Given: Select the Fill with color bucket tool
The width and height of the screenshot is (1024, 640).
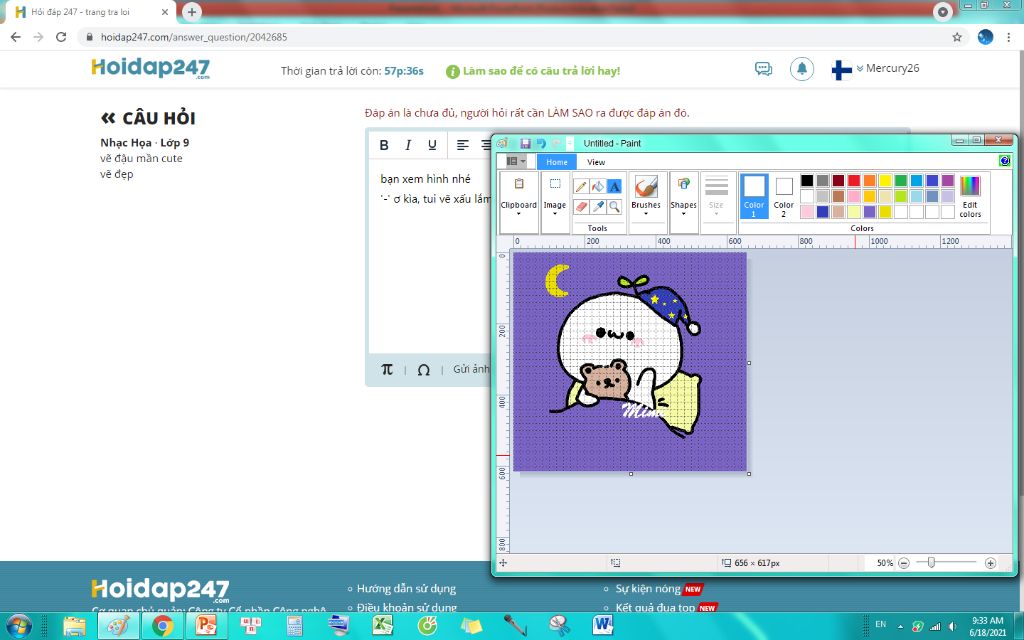Looking at the screenshot, I should pos(598,187).
